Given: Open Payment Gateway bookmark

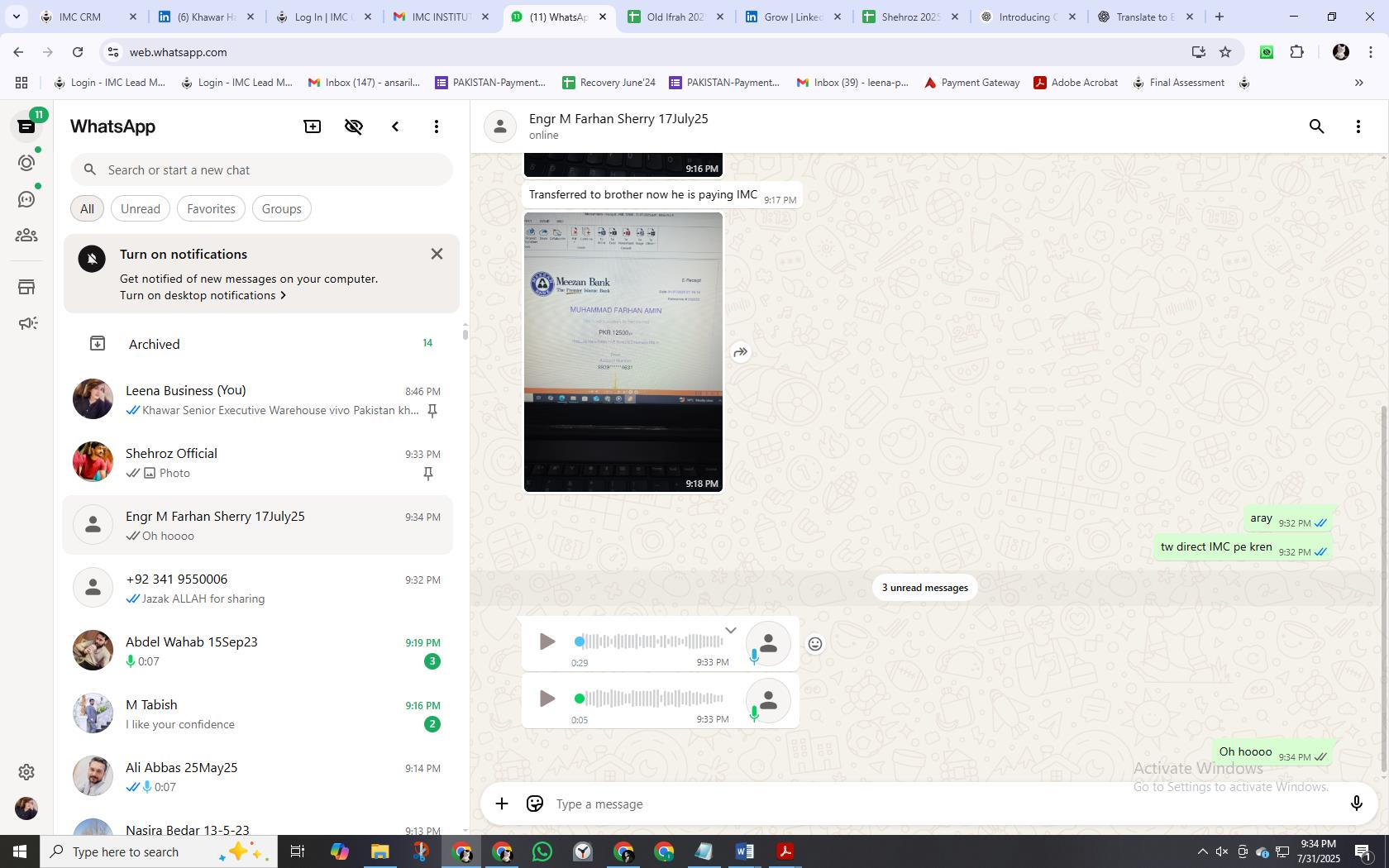Looking at the screenshot, I should coord(971,83).
